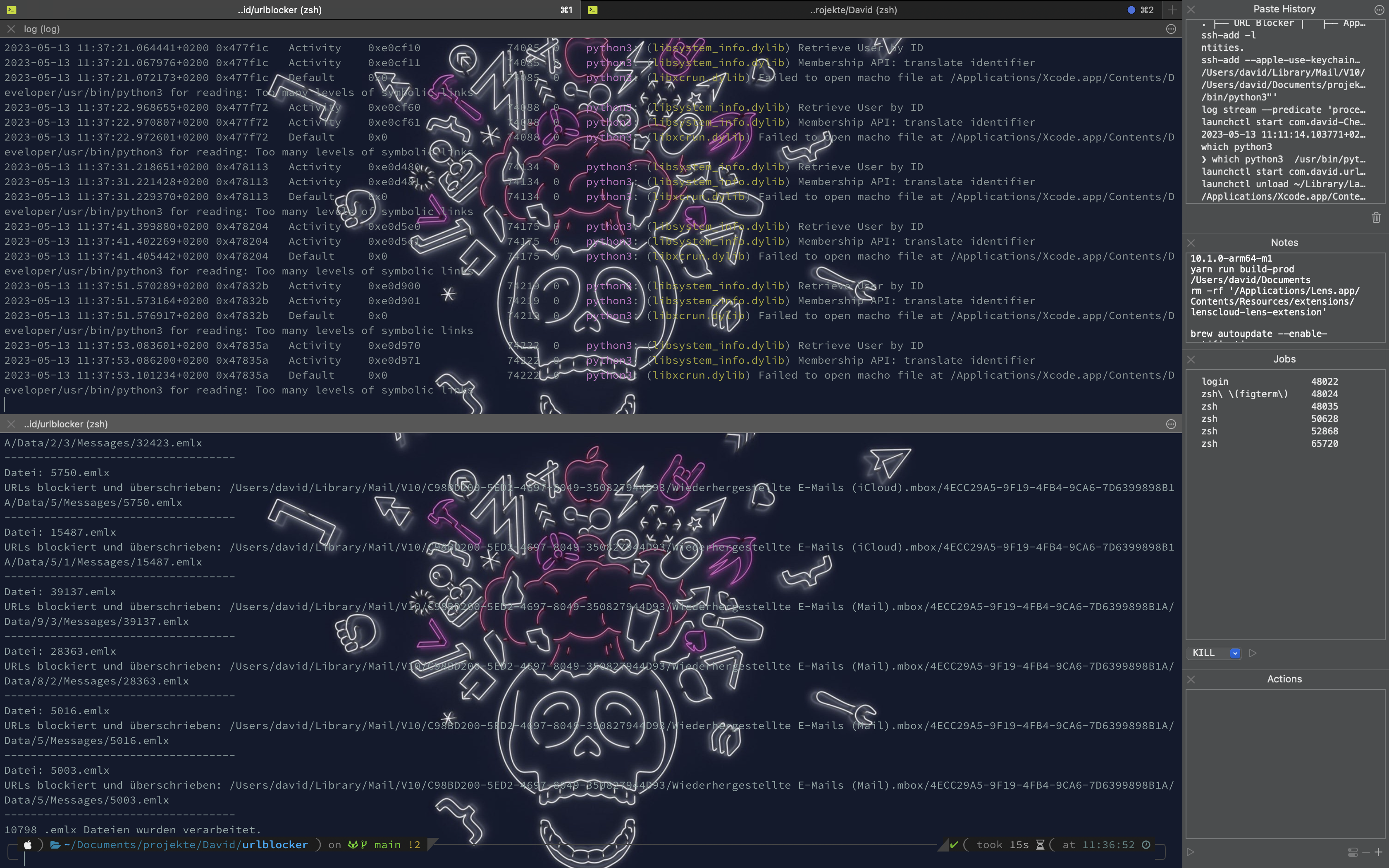This screenshot has width=1389, height=868.
Task: Click the remove action minus icon
Action: click(1366, 852)
